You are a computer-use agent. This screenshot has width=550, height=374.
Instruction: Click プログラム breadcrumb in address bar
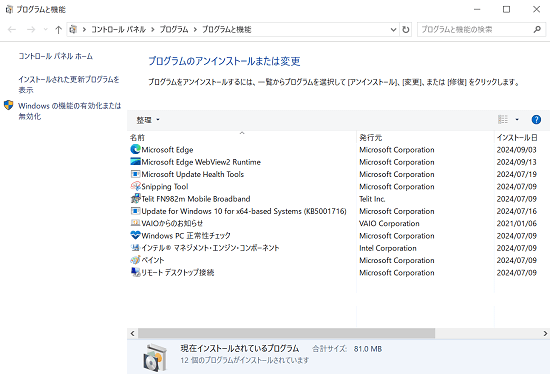click(174, 29)
